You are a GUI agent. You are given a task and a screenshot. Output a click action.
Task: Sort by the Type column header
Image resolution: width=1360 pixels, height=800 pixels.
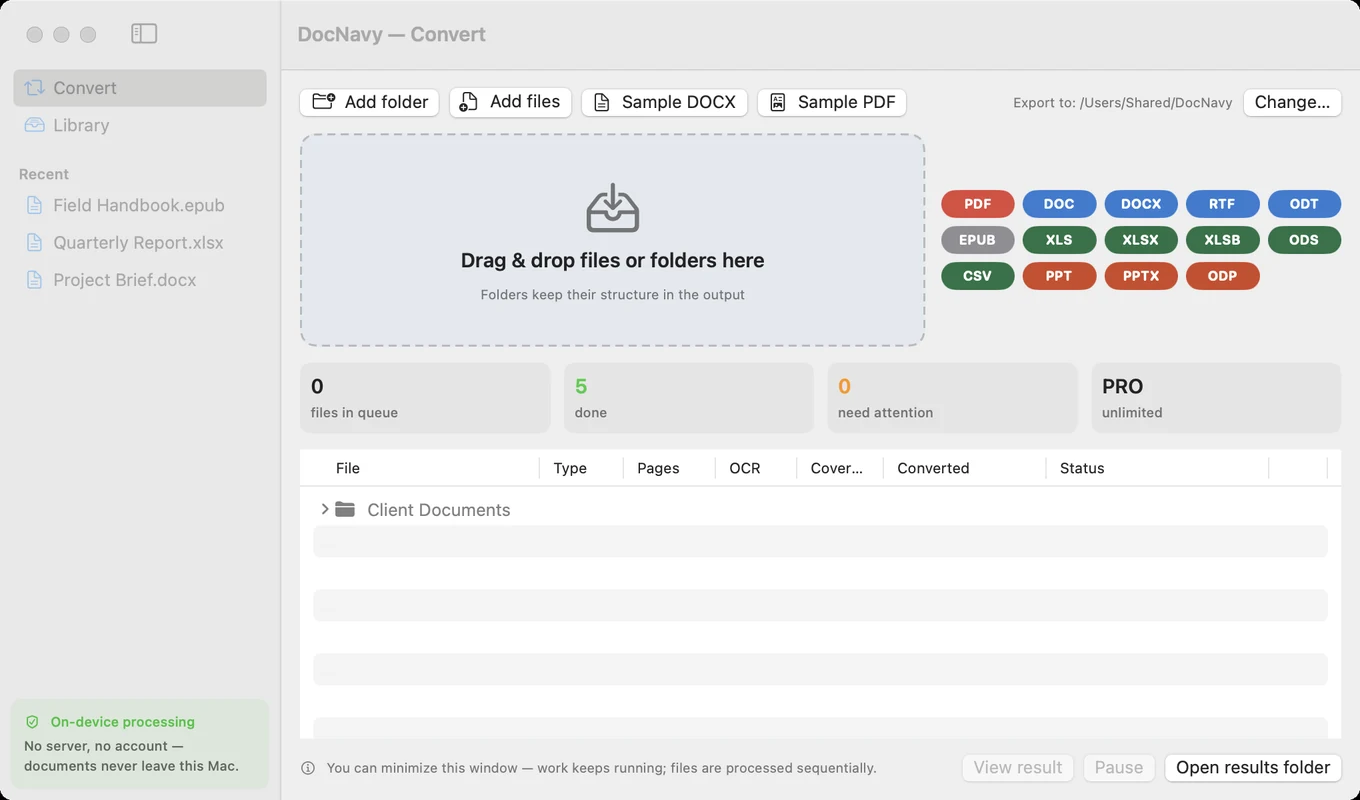point(570,468)
